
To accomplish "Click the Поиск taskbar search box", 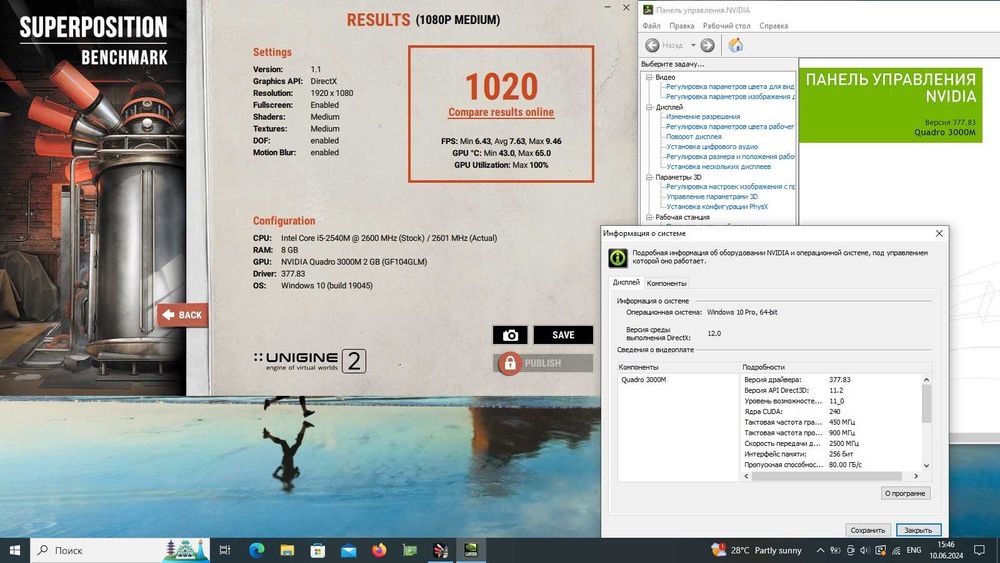I will pos(120,550).
